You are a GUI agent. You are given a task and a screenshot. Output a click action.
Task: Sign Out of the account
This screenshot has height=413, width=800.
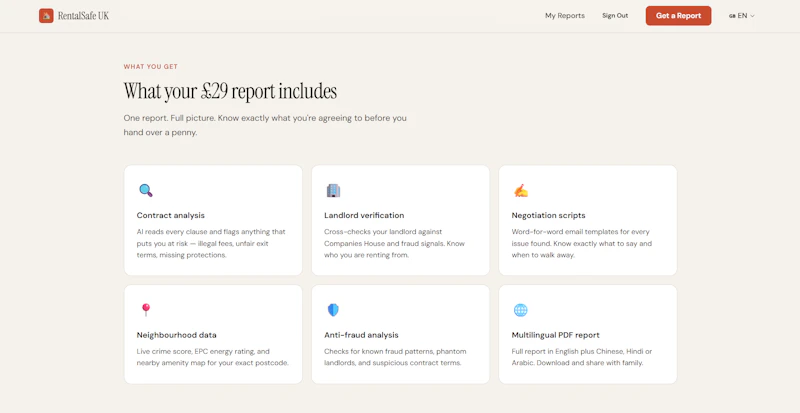tap(615, 16)
